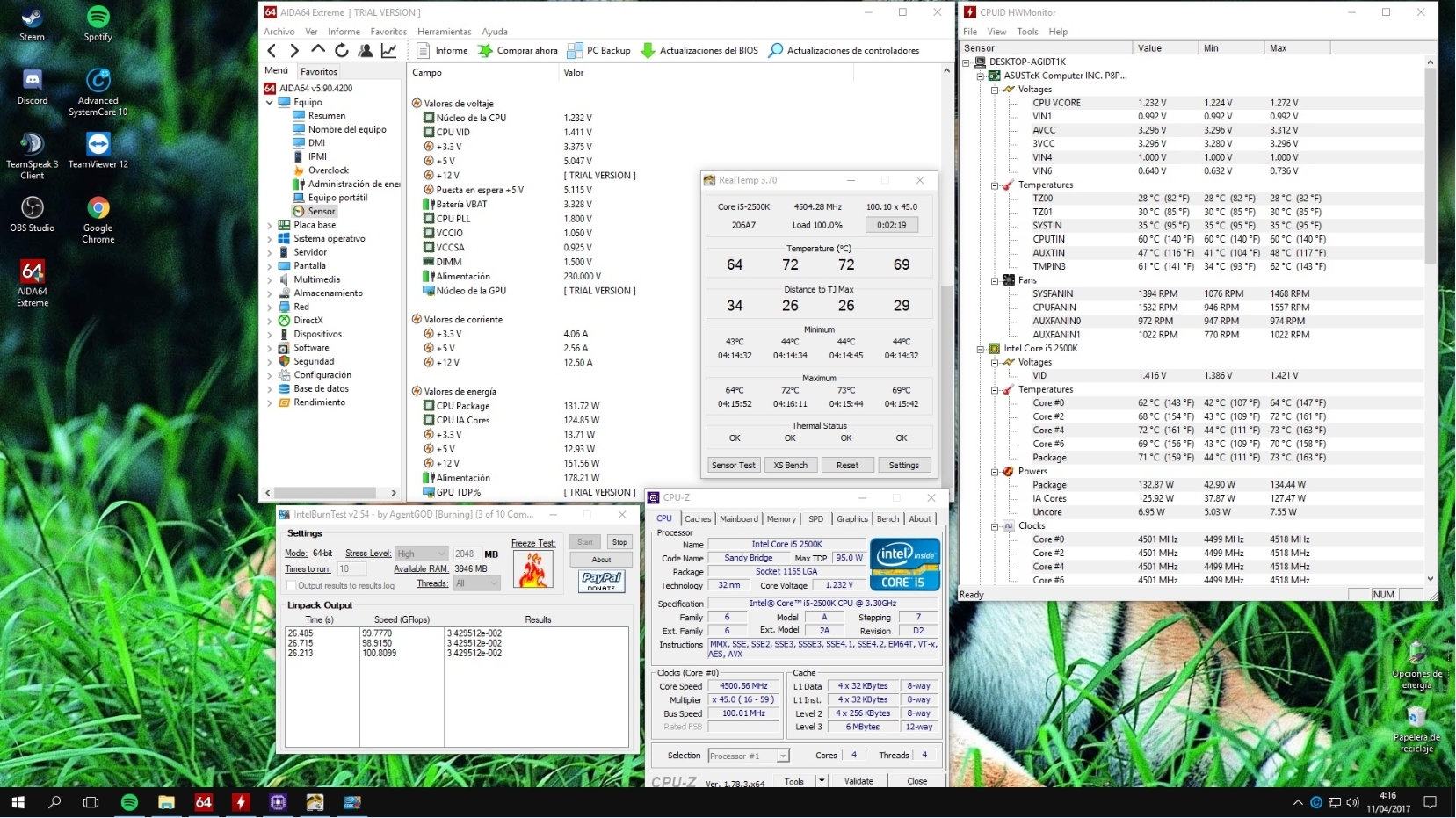Viewport: 1456px width, 818px height.
Task: Click Sensor Test button in RealTemp
Action: (x=733, y=465)
